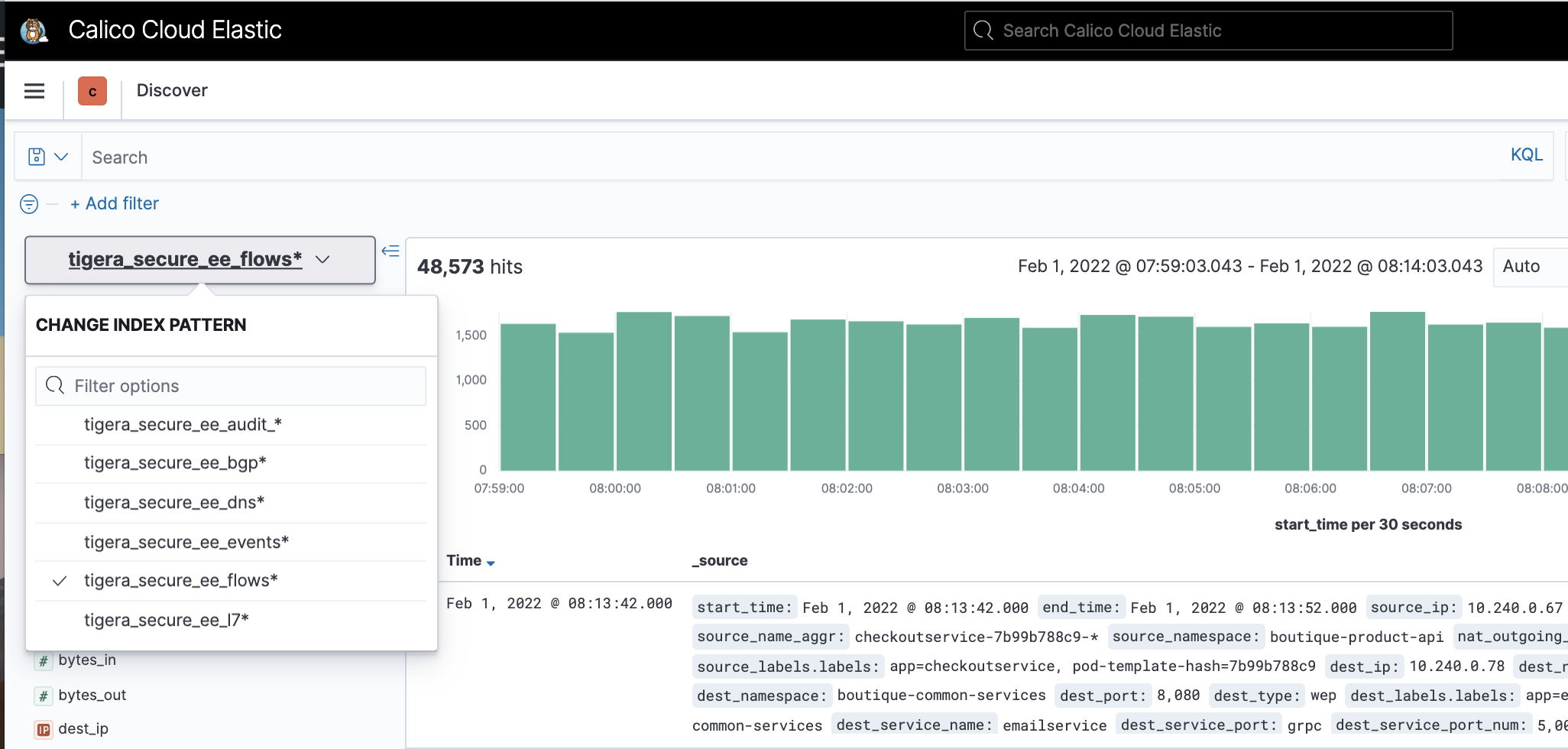The width and height of the screenshot is (1568, 749).
Task: Toggle Time column sort arrow
Action: click(x=491, y=563)
